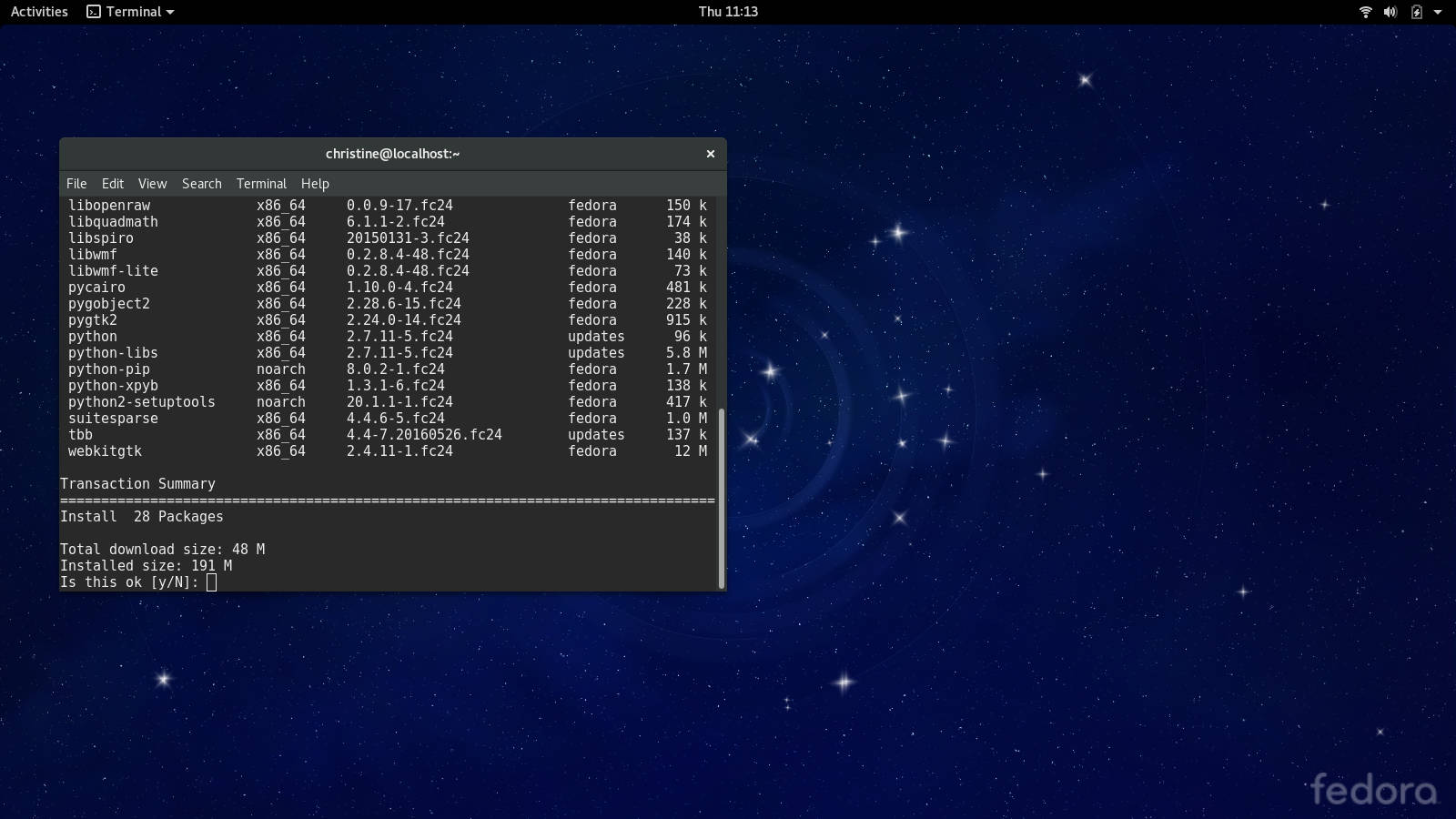Click the terminal title christine@localhost:~
Image resolution: width=1456 pixels, height=819 pixels.
[x=392, y=154]
